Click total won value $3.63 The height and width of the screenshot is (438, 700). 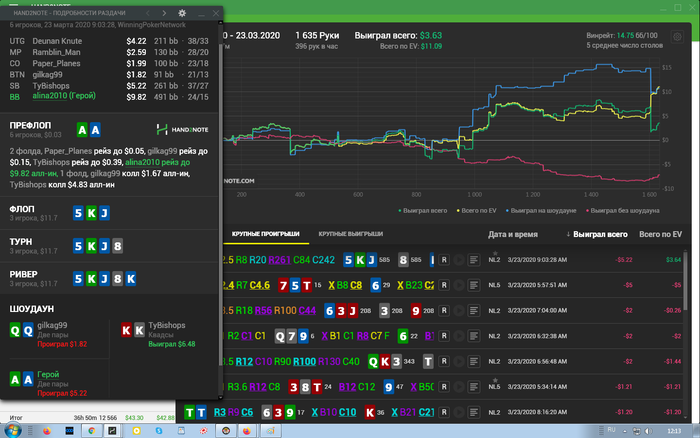click(x=431, y=35)
